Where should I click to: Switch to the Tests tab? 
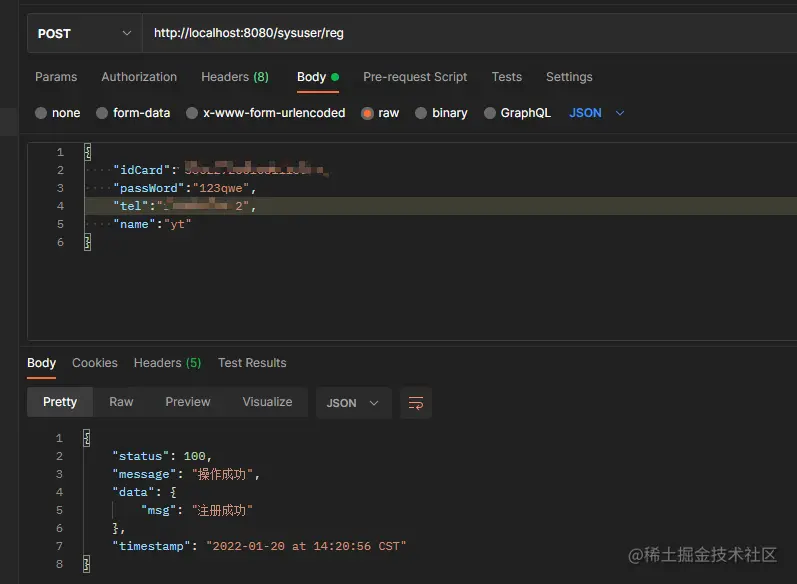coord(506,77)
